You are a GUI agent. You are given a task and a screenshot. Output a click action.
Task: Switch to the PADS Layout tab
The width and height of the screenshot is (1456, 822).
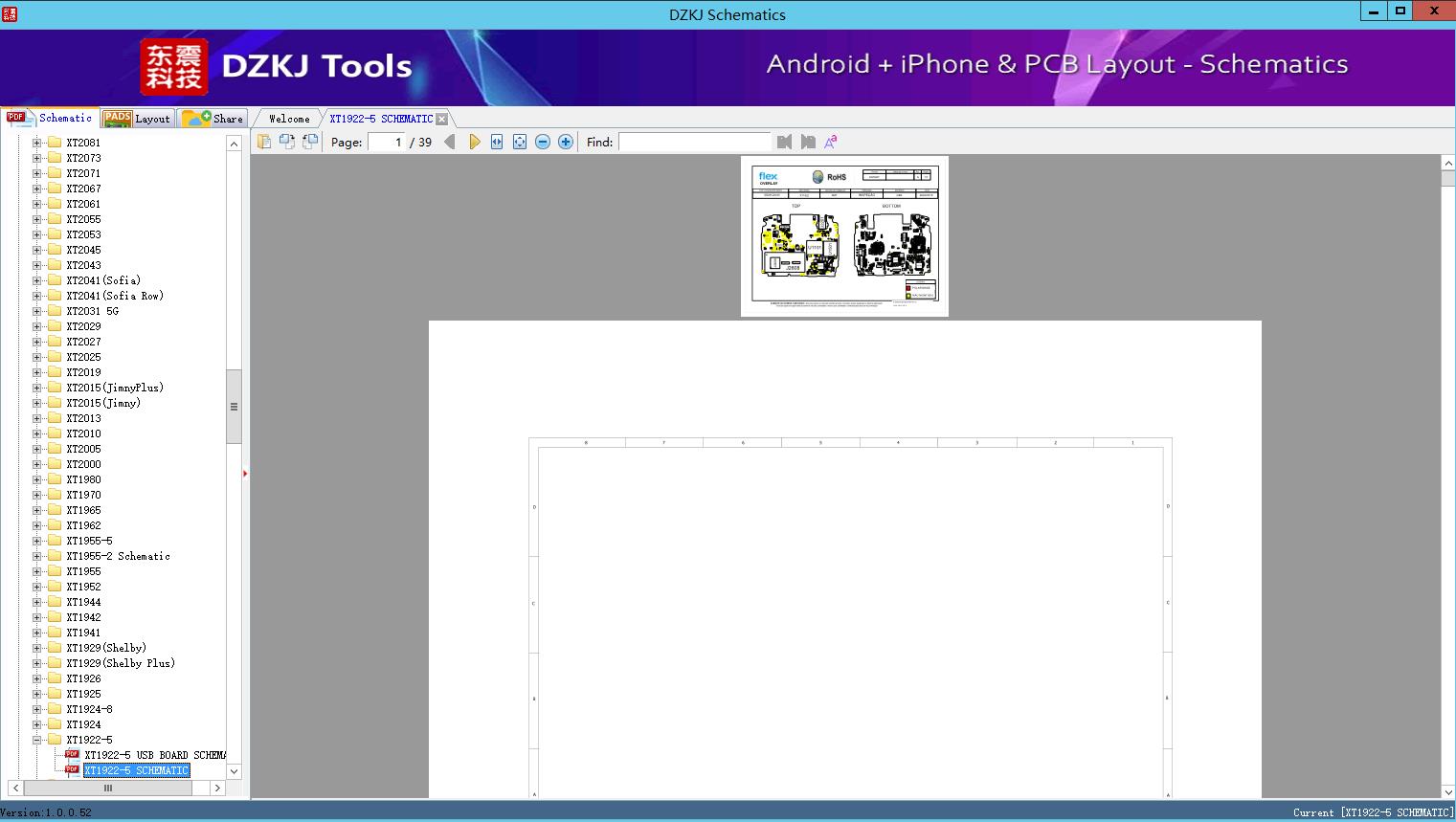click(137, 119)
